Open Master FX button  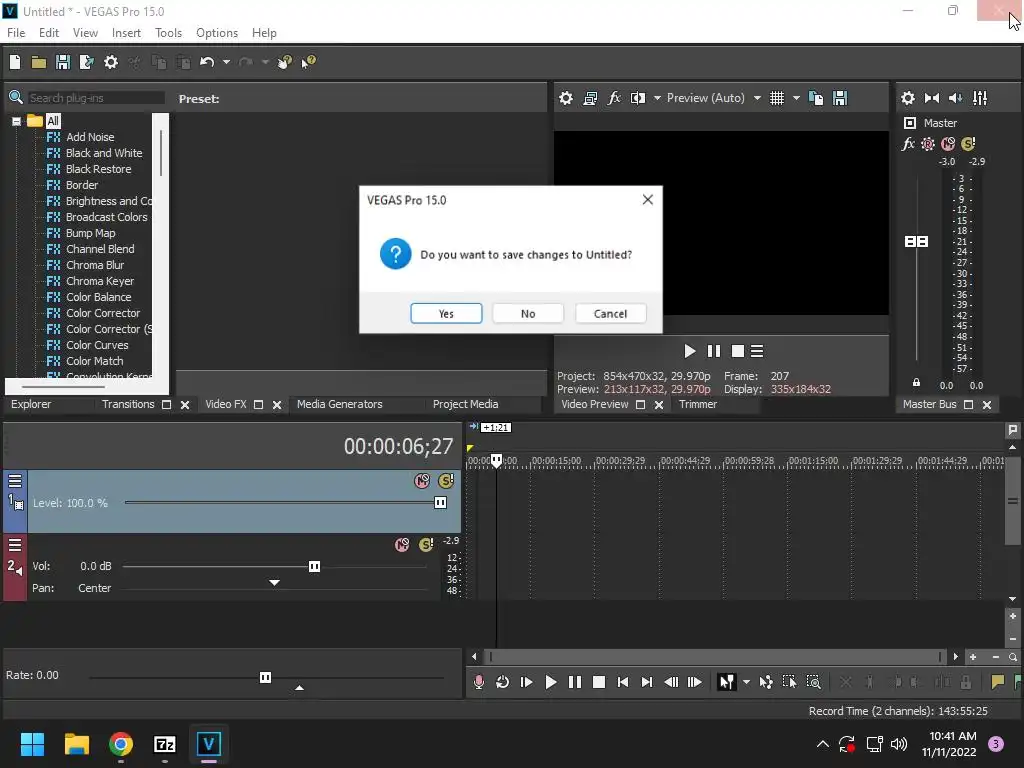pos(908,144)
